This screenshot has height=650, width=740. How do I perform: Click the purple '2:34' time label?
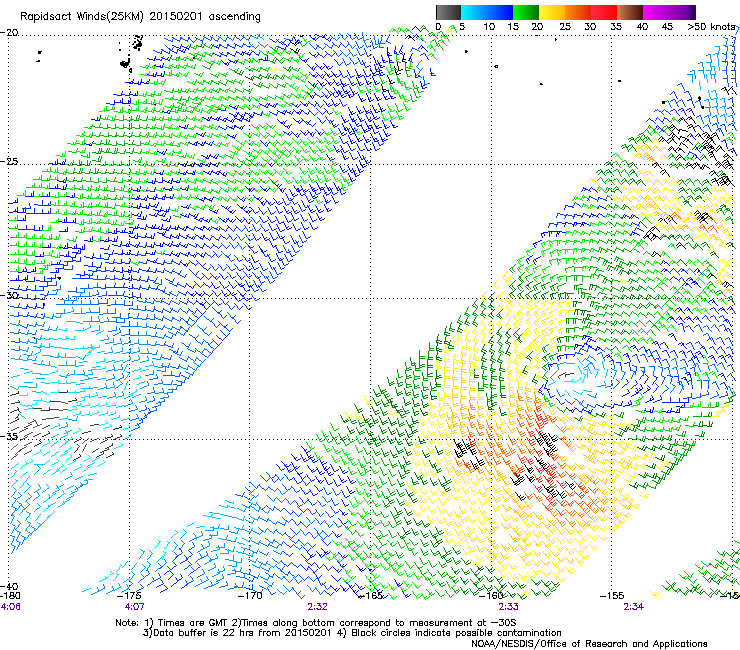click(x=633, y=607)
